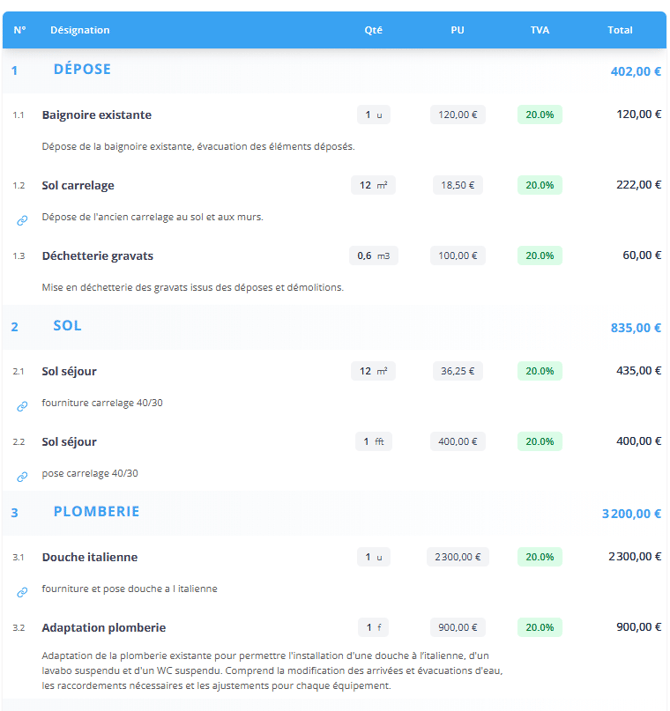Click link icon next to fourniture carrelage 40/30
This screenshot has width=670, height=711.
pyautogui.click(x=22, y=406)
